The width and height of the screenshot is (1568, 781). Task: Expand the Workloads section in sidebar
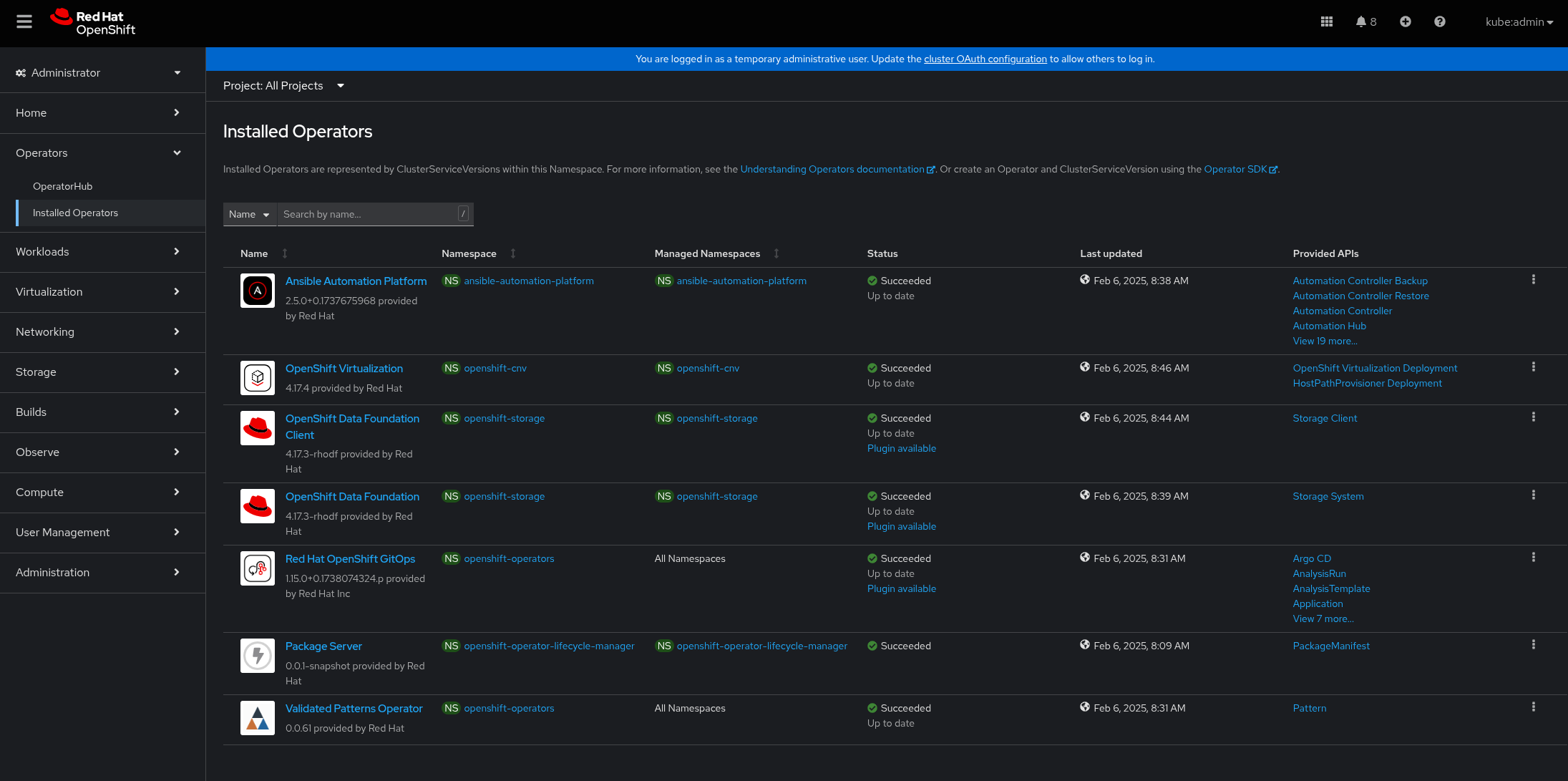pyautogui.click(x=97, y=252)
